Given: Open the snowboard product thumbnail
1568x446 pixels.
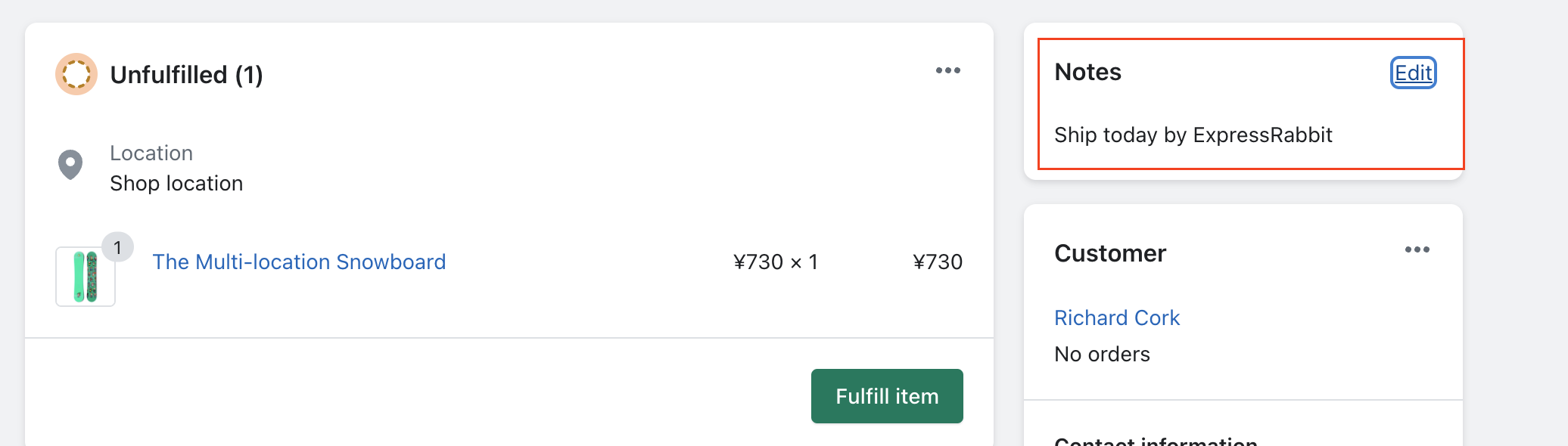Looking at the screenshot, I should pyautogui.click(x=86, y=277).
